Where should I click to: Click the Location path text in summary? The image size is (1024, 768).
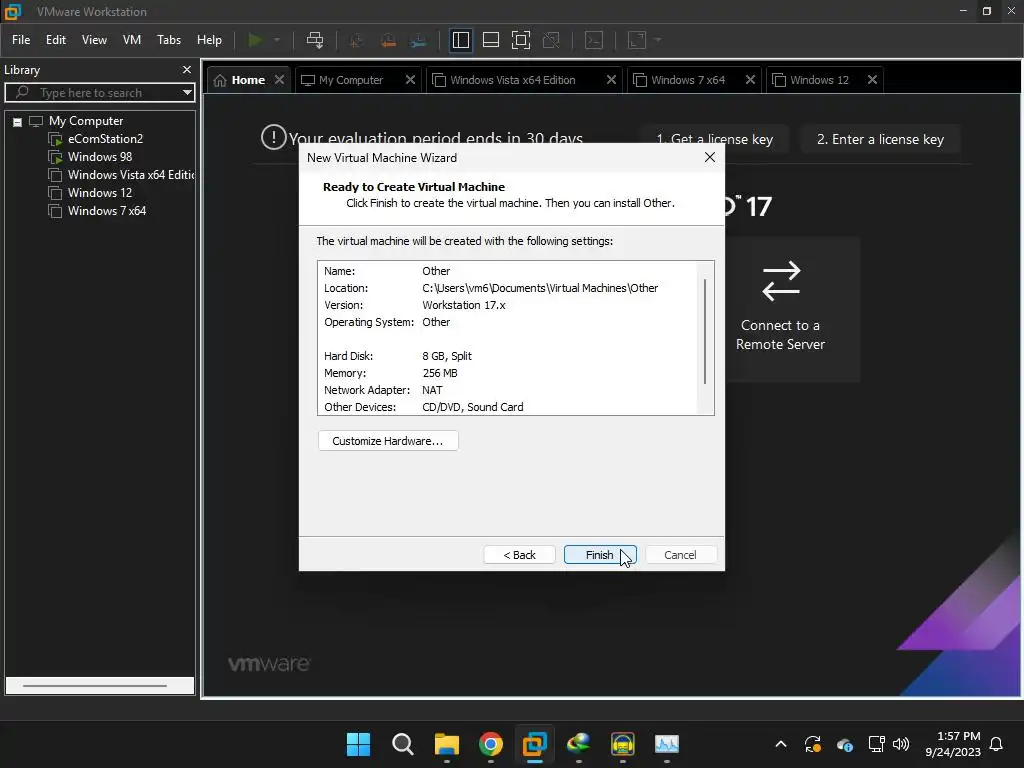pos(540,288)
